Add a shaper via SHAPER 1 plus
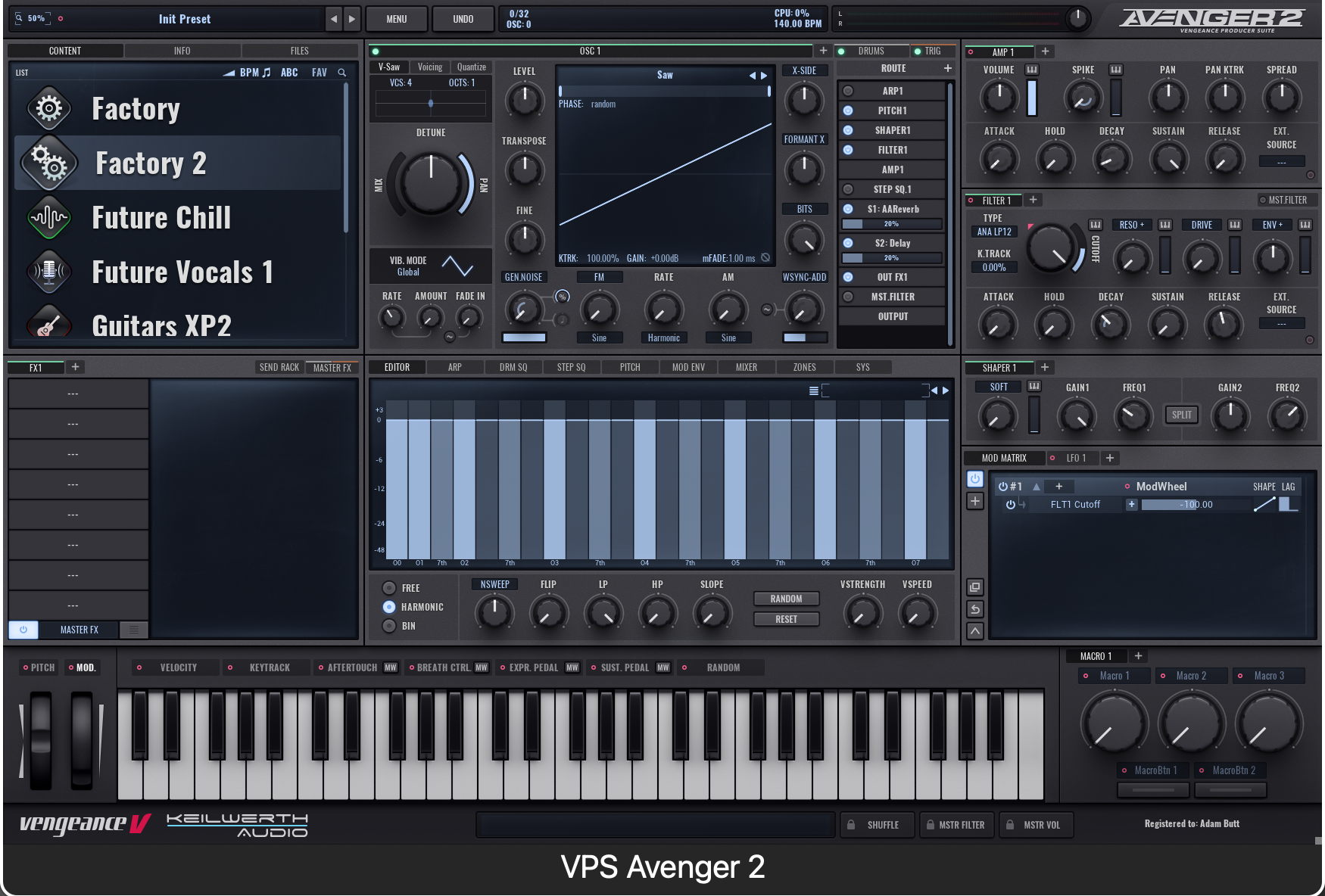 (1045, 367)
